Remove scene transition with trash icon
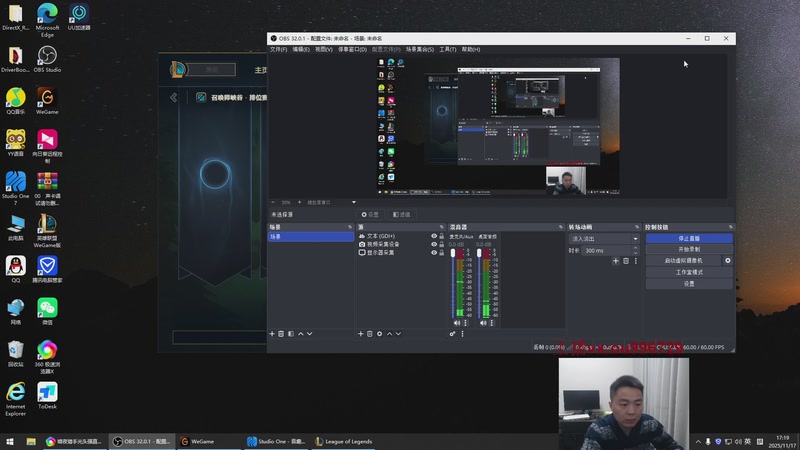800x450 pixels. point(626,261)
